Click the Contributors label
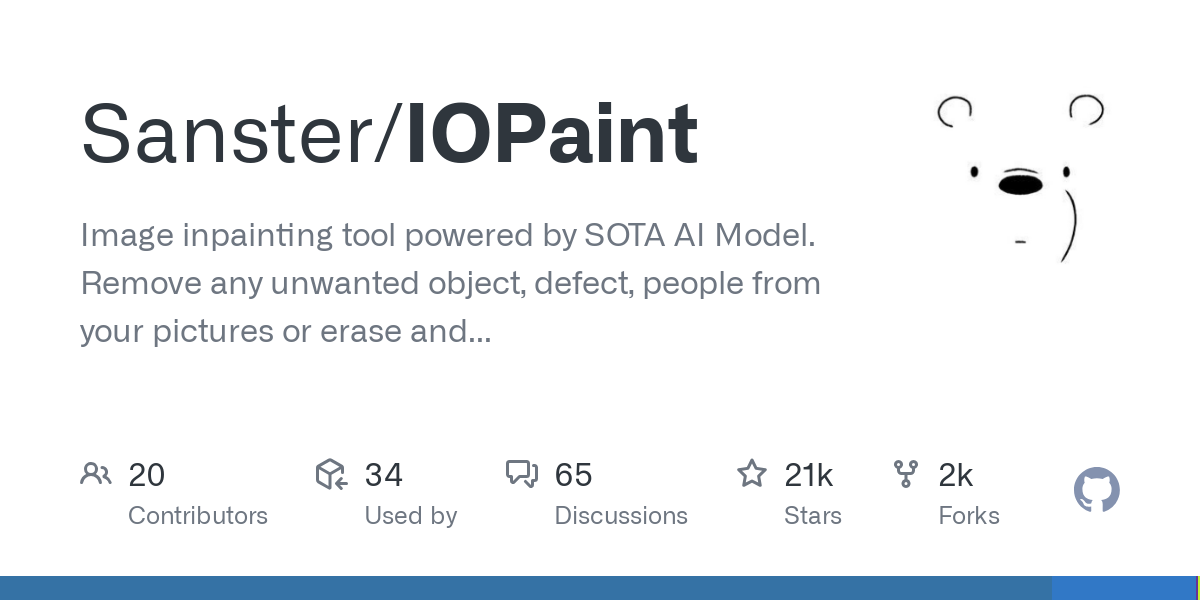 click(x=198, y=516)
